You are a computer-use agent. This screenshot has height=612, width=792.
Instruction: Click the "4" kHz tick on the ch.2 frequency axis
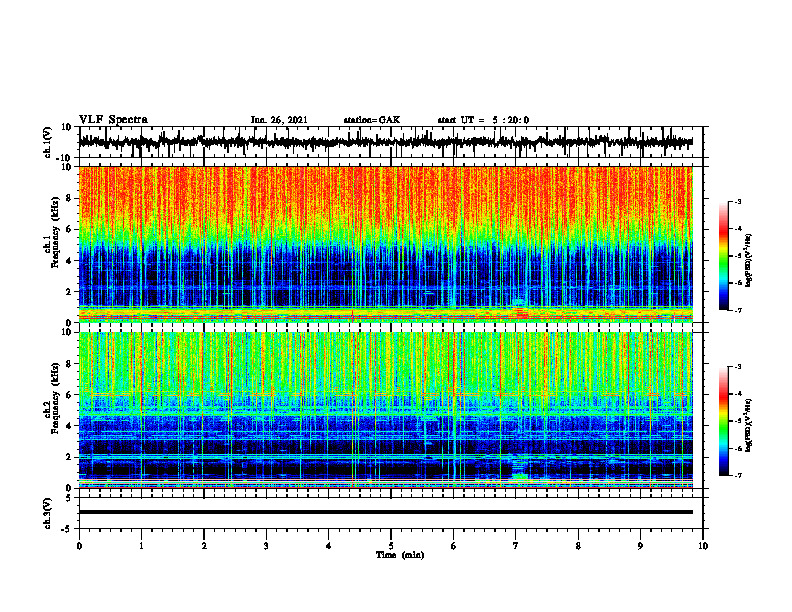coord(70,426)
